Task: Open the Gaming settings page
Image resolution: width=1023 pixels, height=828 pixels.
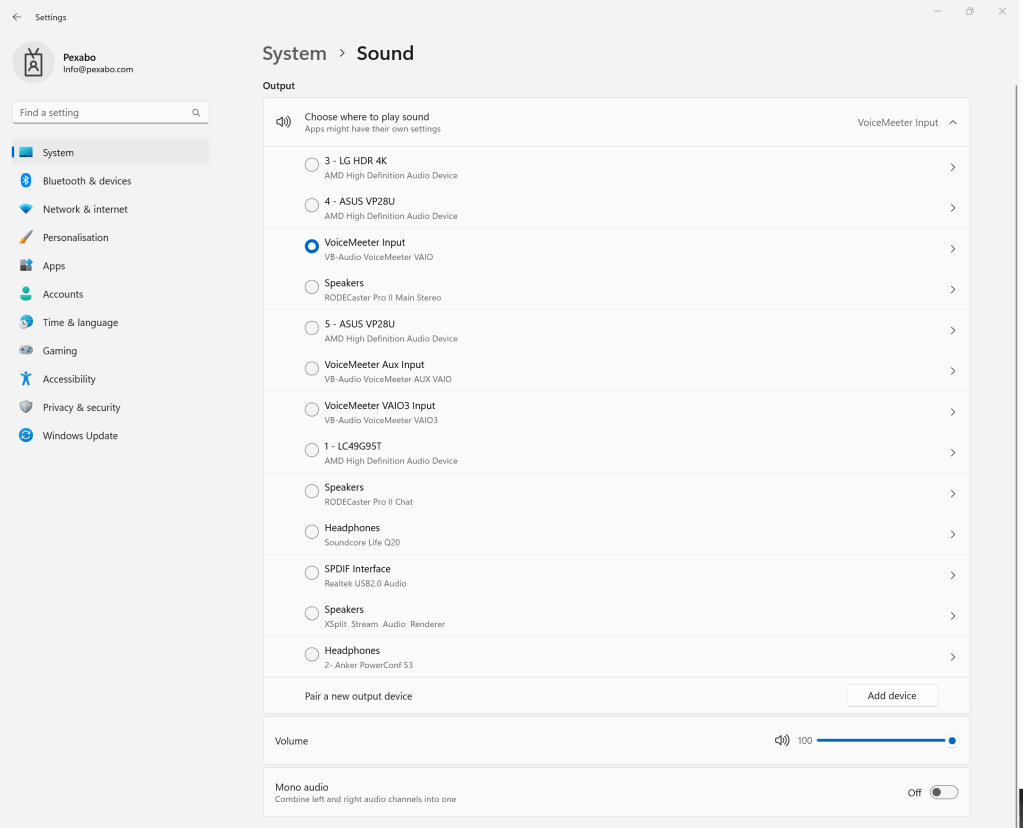Action: (x=110, y=350)
